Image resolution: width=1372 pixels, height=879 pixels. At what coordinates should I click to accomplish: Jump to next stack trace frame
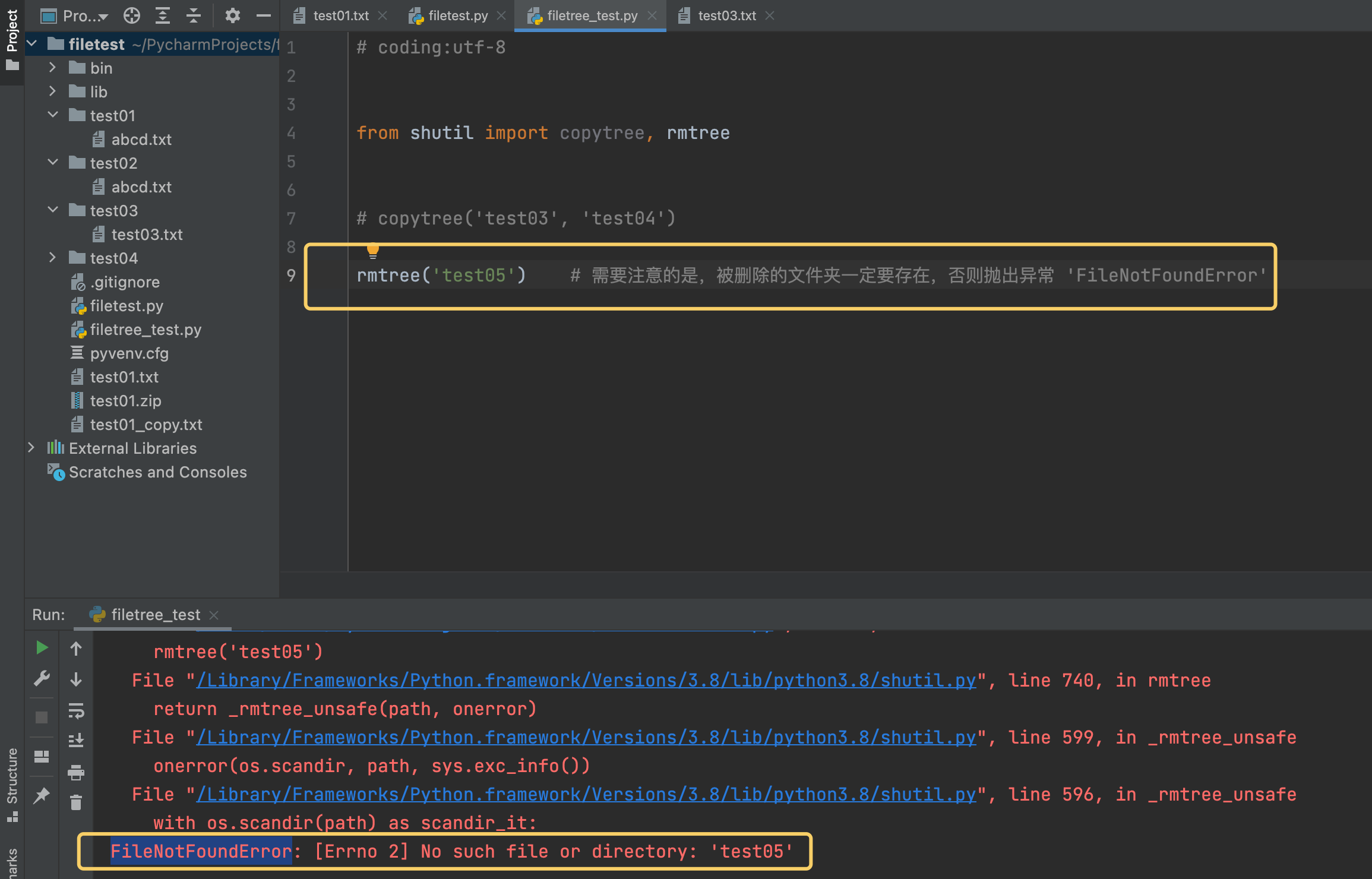[x=76, y=678]
